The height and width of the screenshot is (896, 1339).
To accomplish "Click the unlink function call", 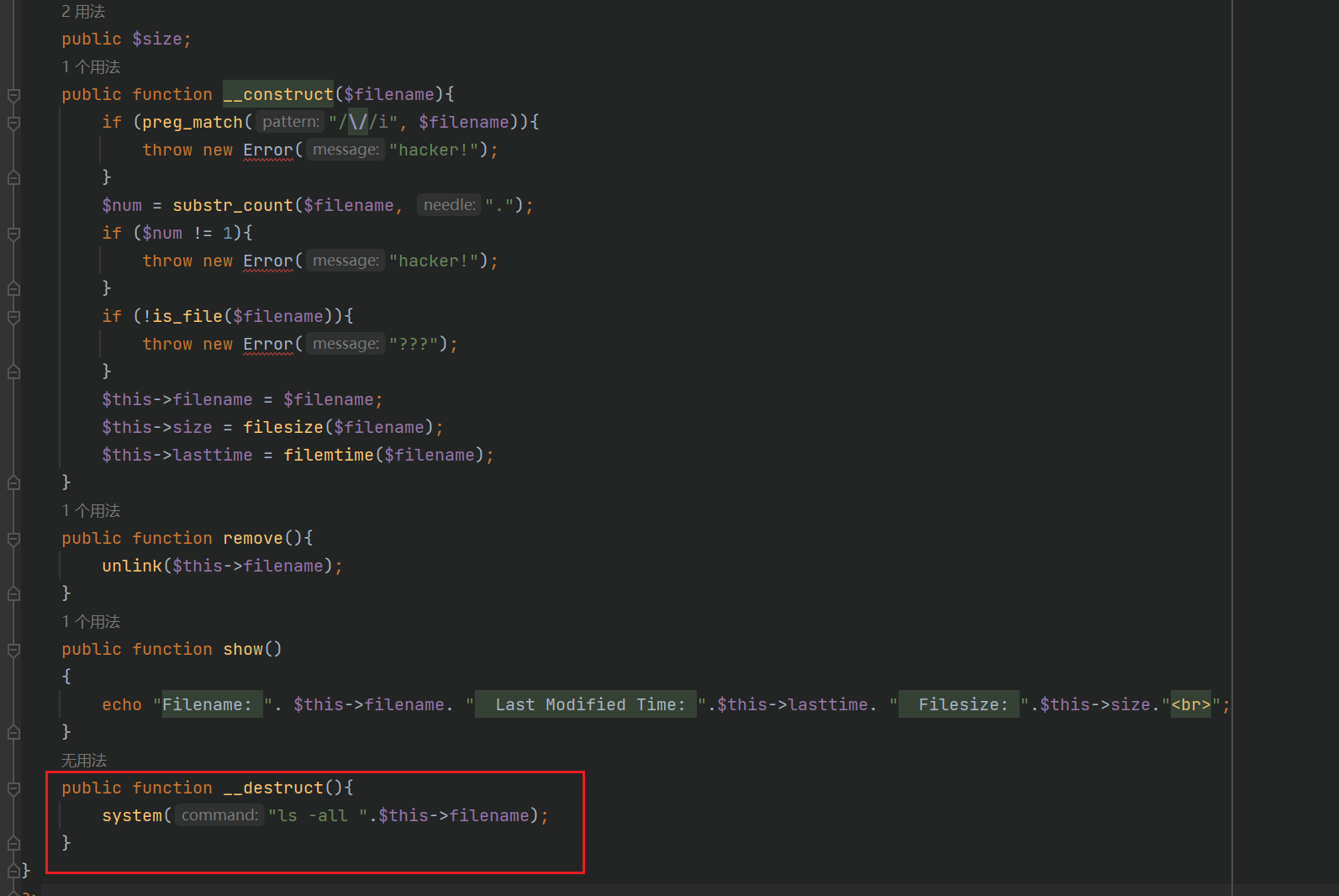I will (x=132, y=567).
